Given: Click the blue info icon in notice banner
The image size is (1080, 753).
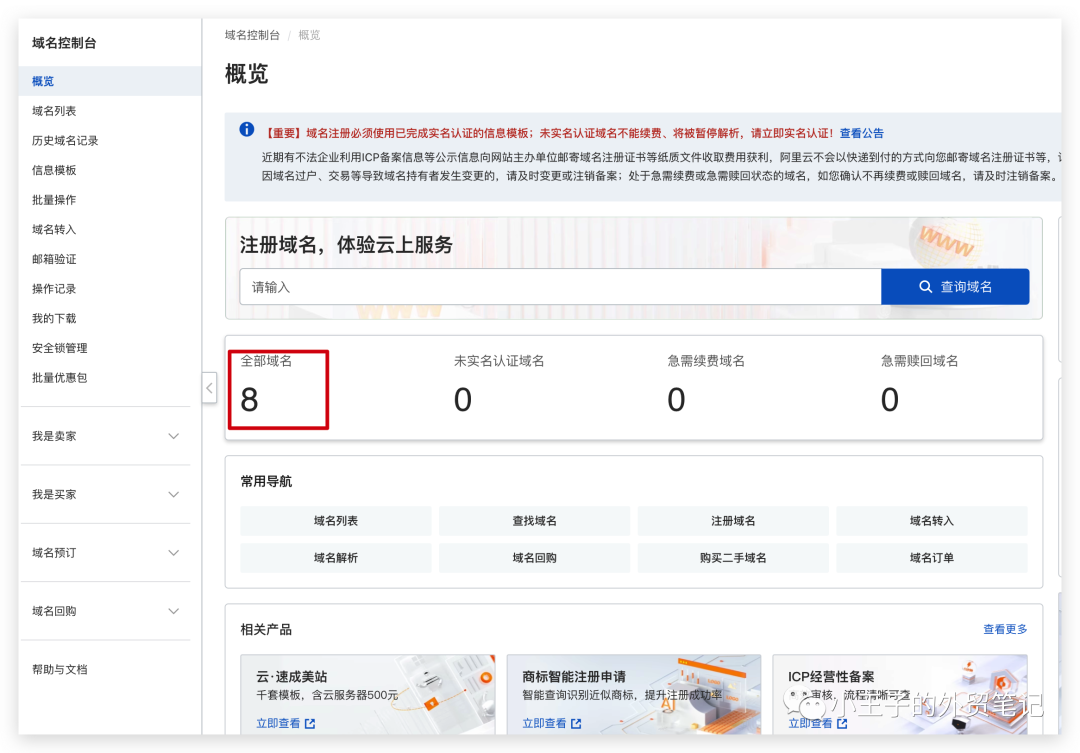Looking at the screenshot, I should [x=247, y=130].
